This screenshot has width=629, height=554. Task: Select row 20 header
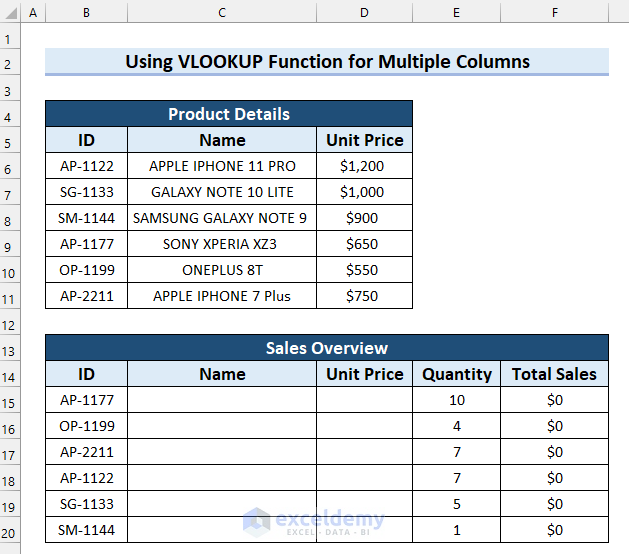10,530
